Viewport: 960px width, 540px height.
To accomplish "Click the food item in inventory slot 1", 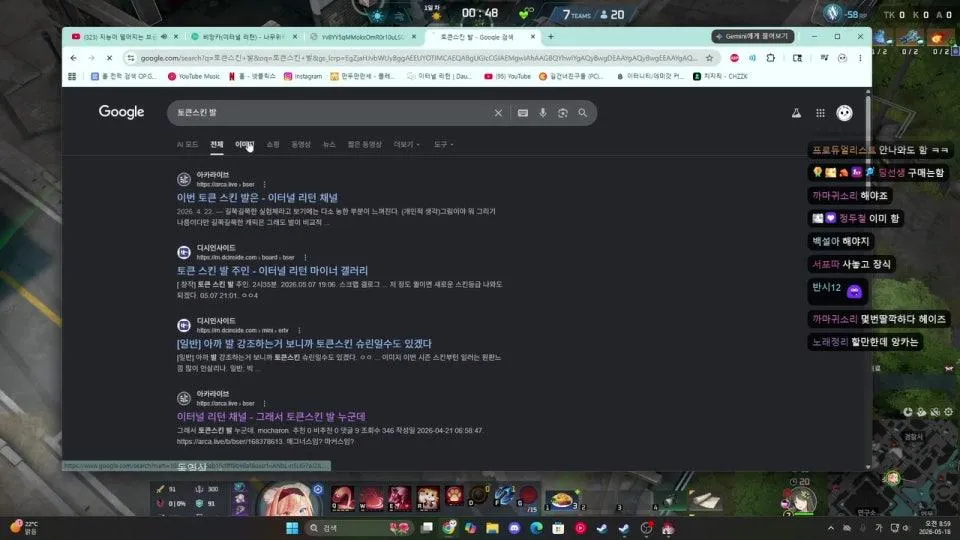I will 561,500.
